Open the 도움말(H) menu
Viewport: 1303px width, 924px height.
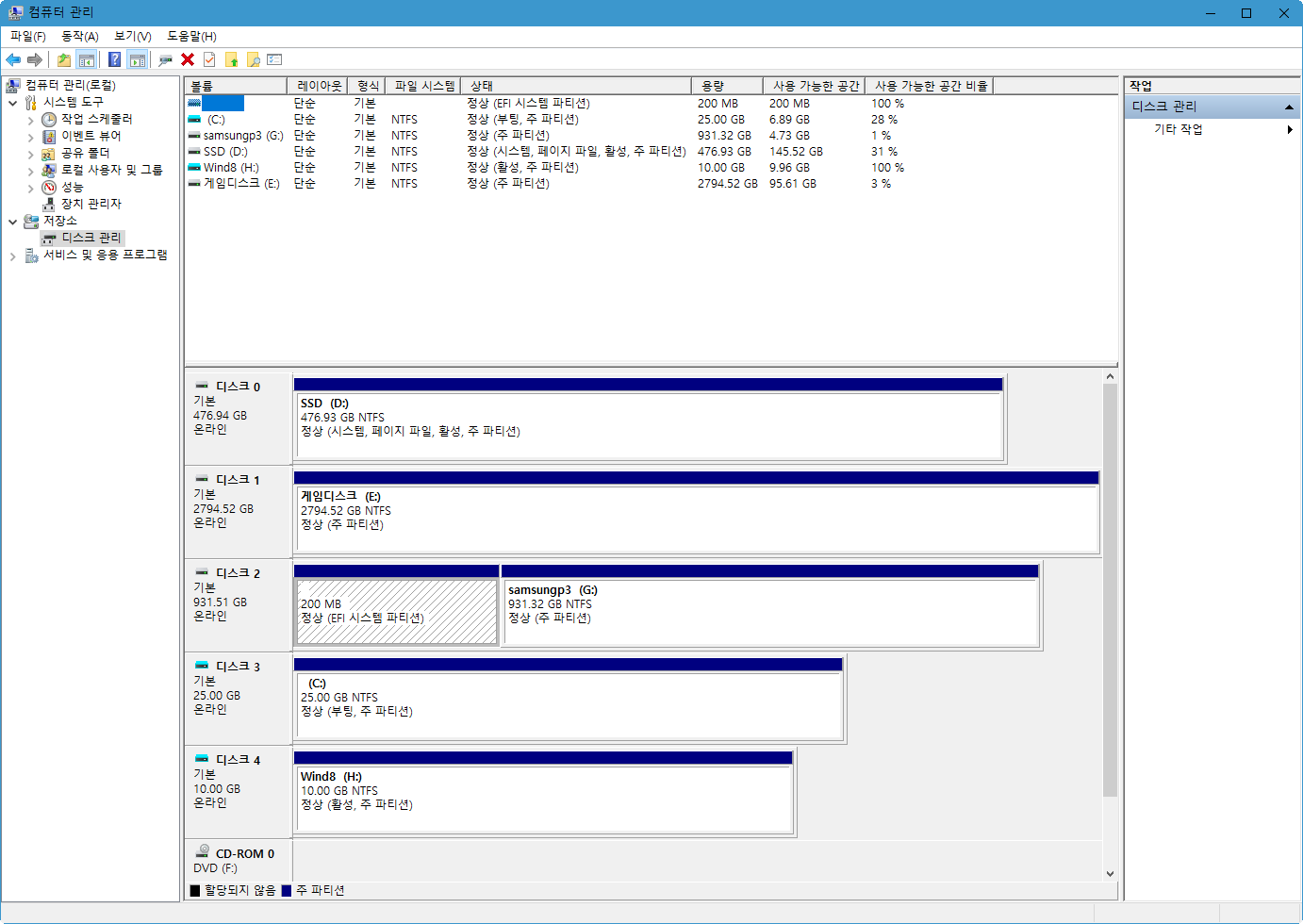tap(191, 36)
